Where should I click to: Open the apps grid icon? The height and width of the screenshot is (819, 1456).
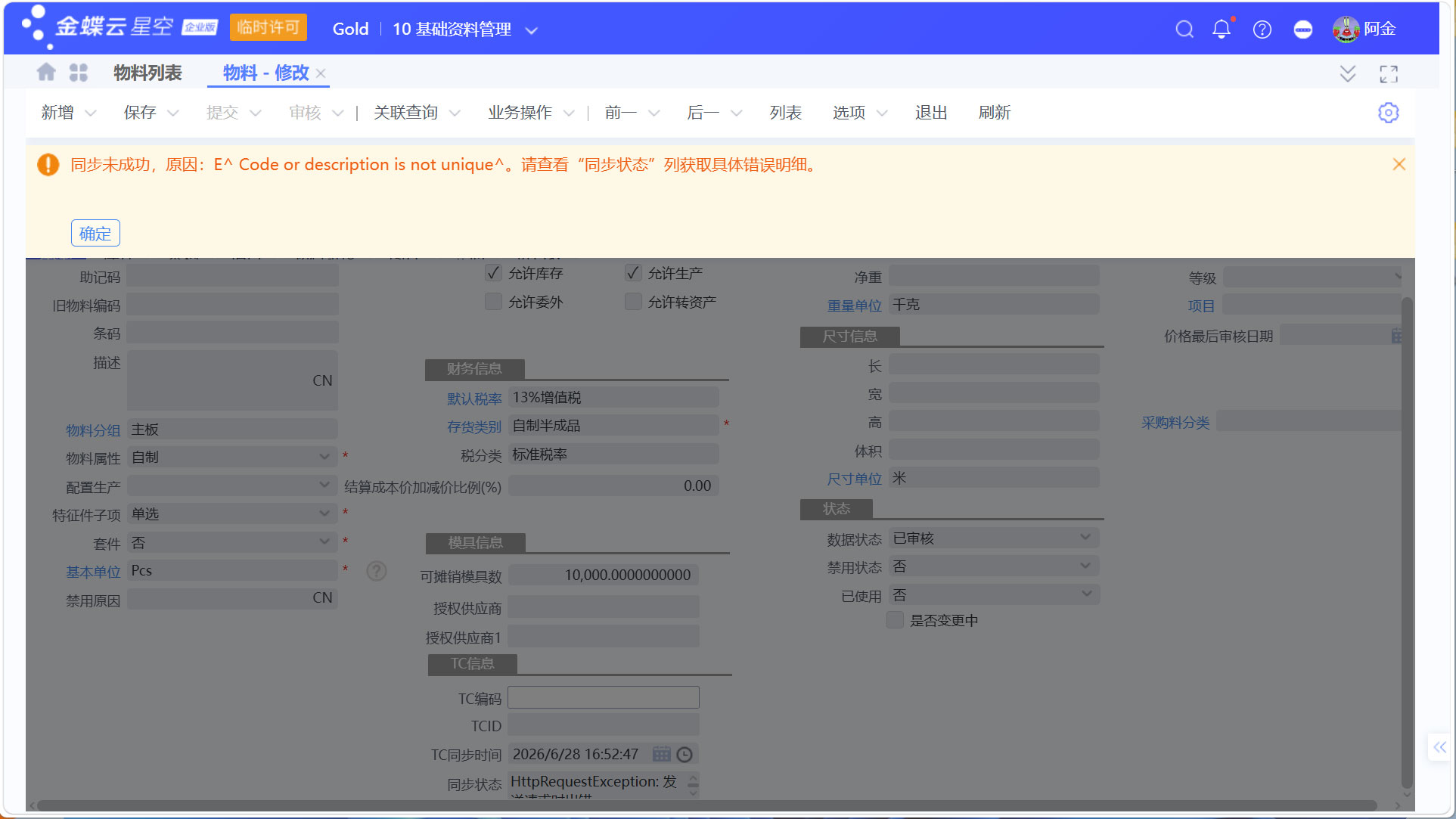(79, 72)
